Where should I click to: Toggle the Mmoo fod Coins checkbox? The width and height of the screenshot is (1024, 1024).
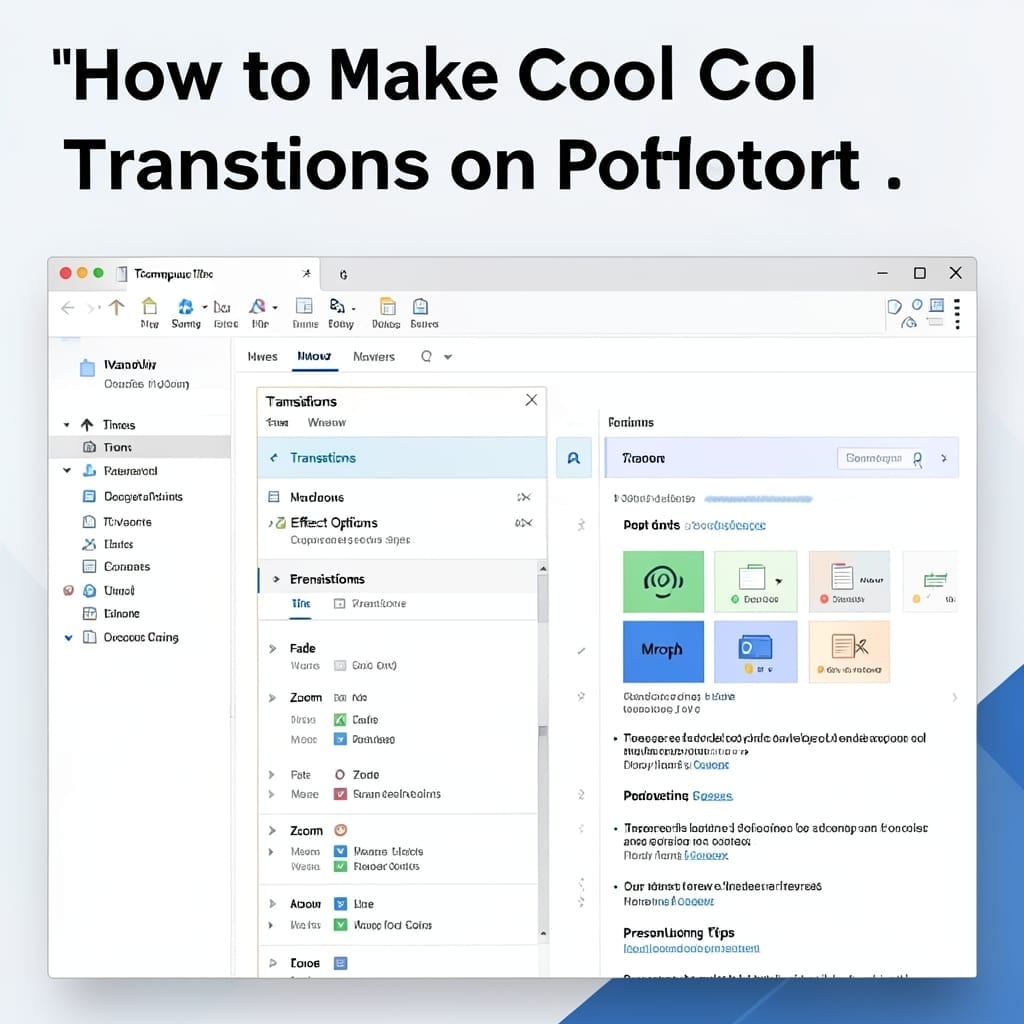[x=340, y=925]
